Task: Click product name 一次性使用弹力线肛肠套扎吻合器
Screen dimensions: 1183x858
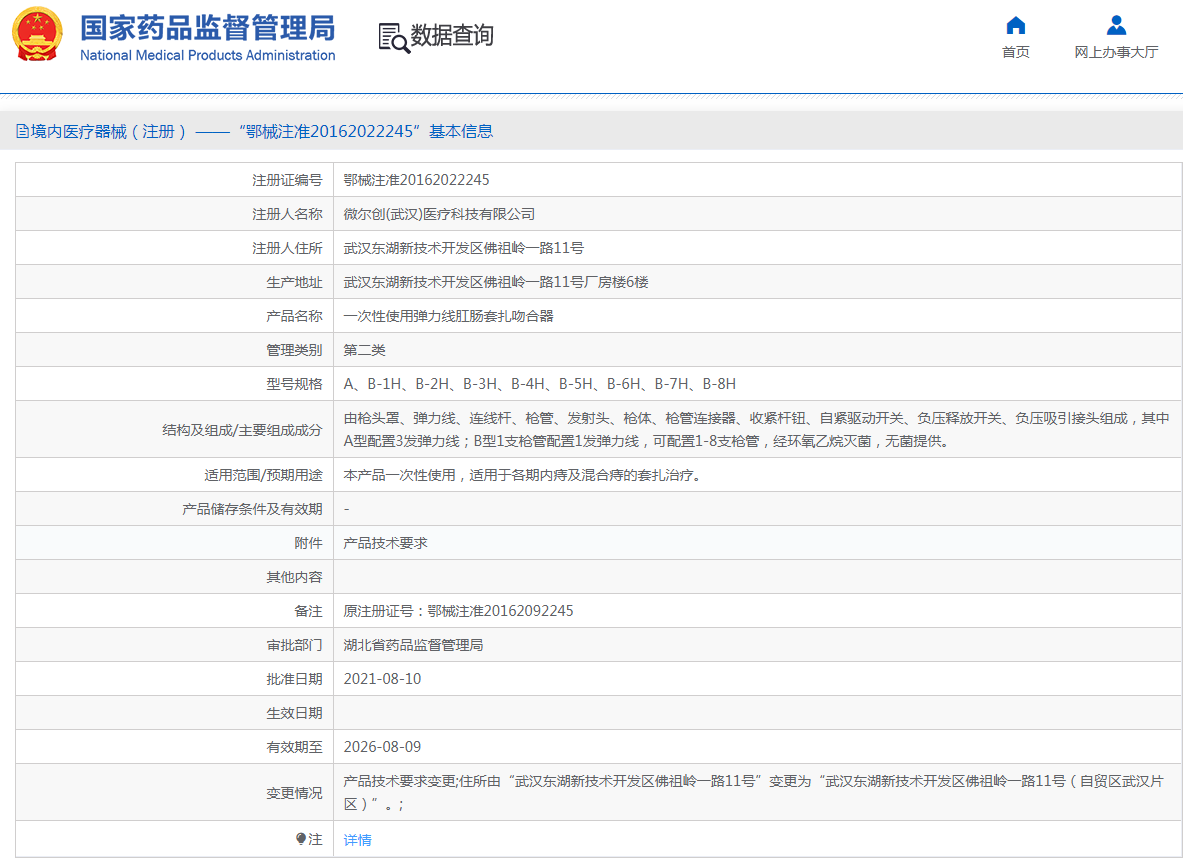Action: (x=448, y=316)
